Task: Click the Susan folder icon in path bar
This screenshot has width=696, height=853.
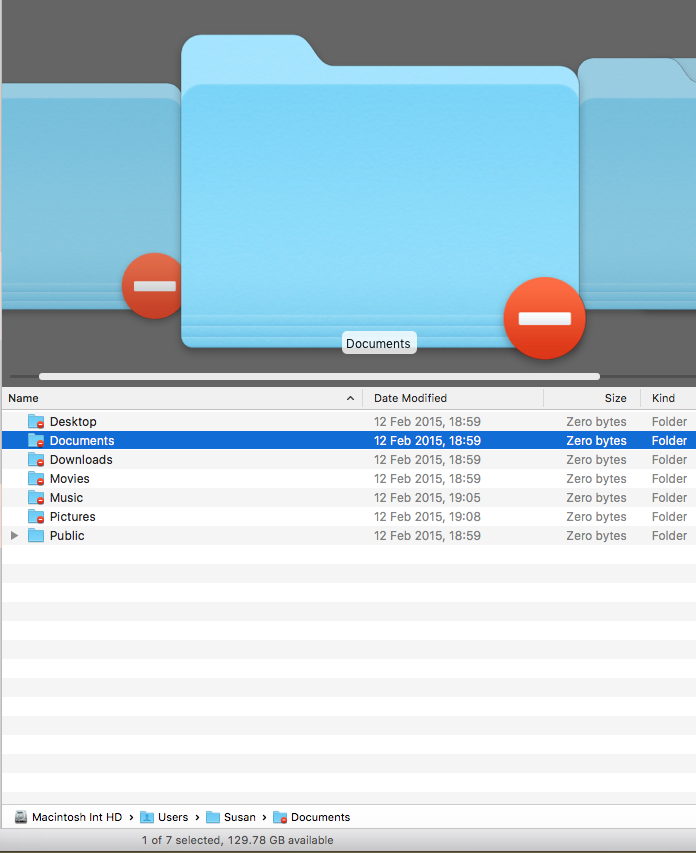Action: click(213, 817)
